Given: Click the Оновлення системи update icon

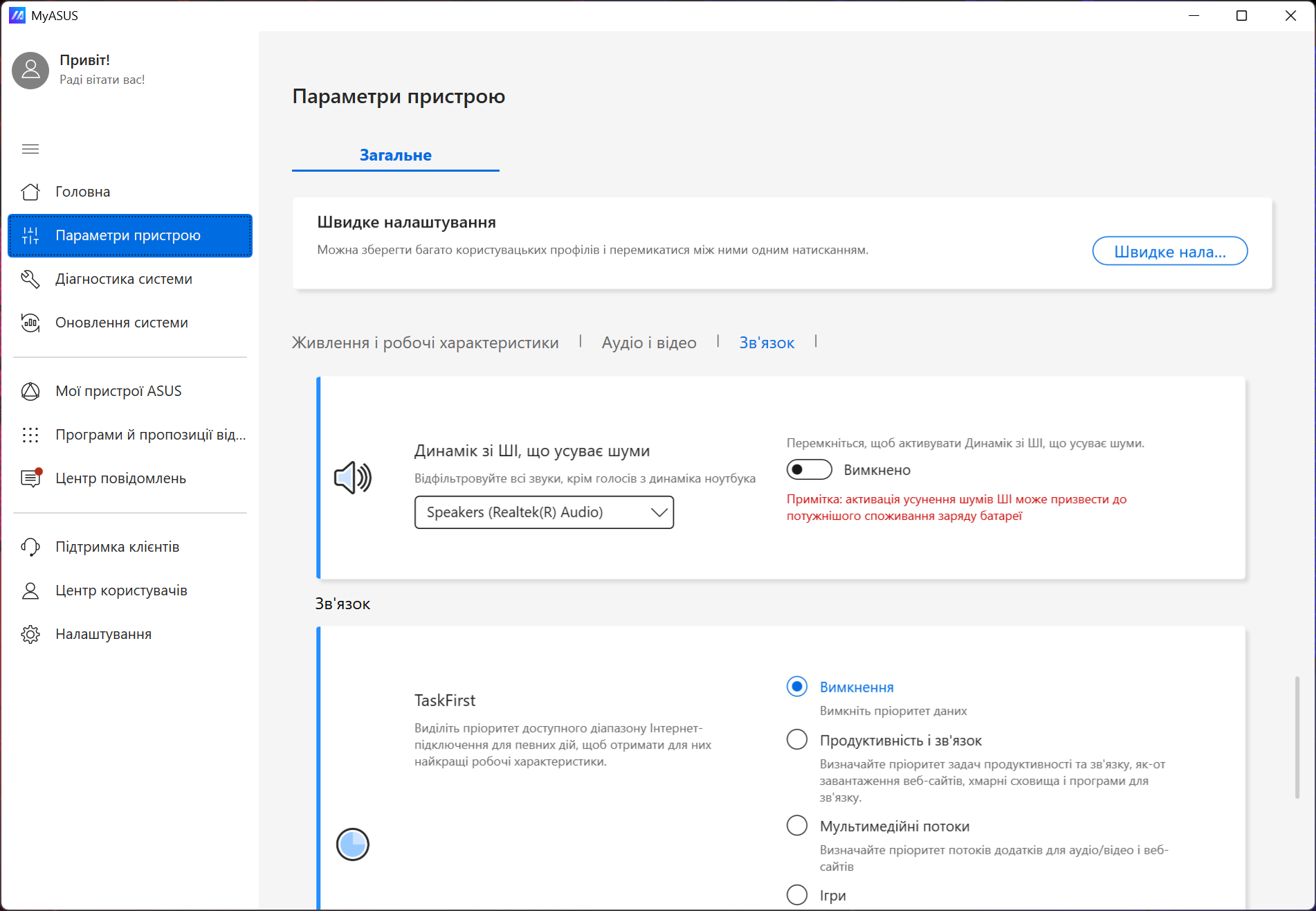Looking at the screenshot, I should 30,323.
